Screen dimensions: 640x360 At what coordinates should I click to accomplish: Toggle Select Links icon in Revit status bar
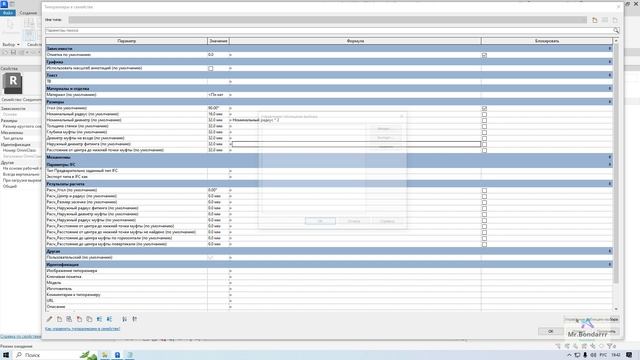point(558,346)
